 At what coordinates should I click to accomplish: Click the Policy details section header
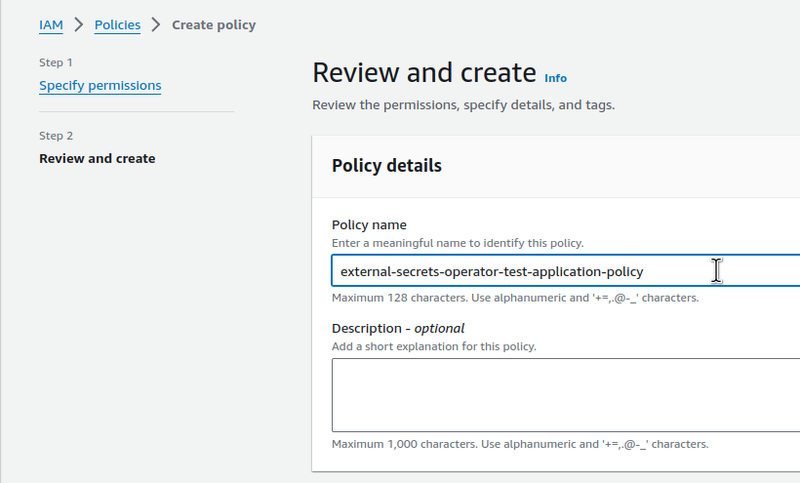coord(387,166)
